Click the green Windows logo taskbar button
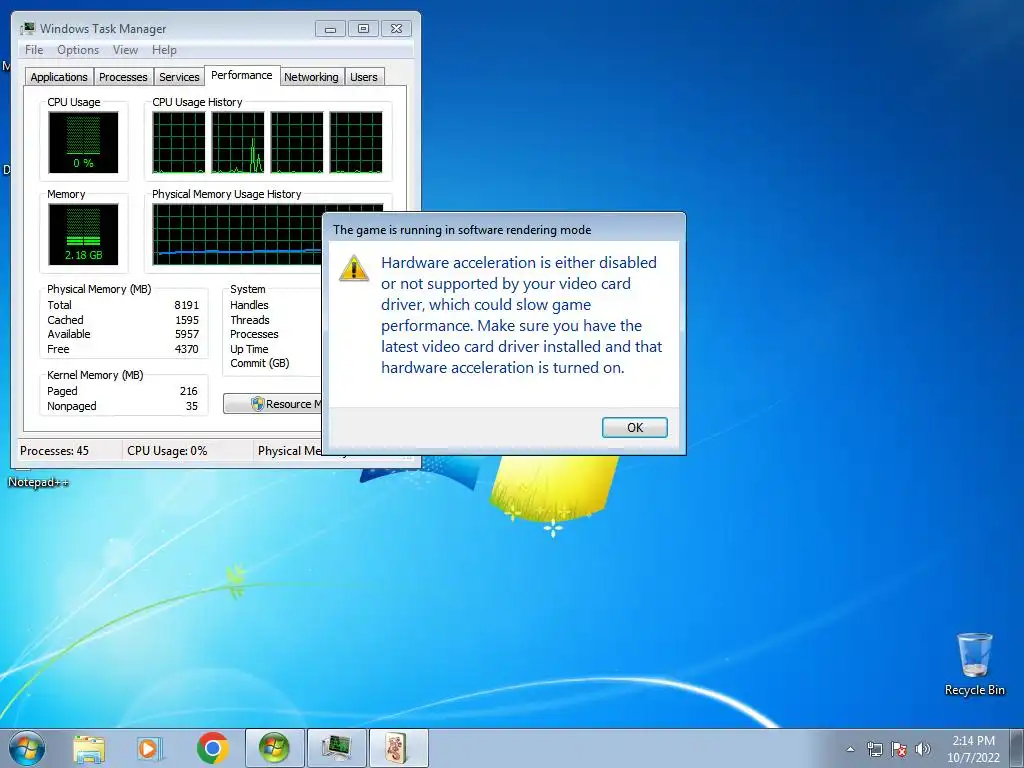The height and width of the screenshot is (768, 1024). click(274, 748)
